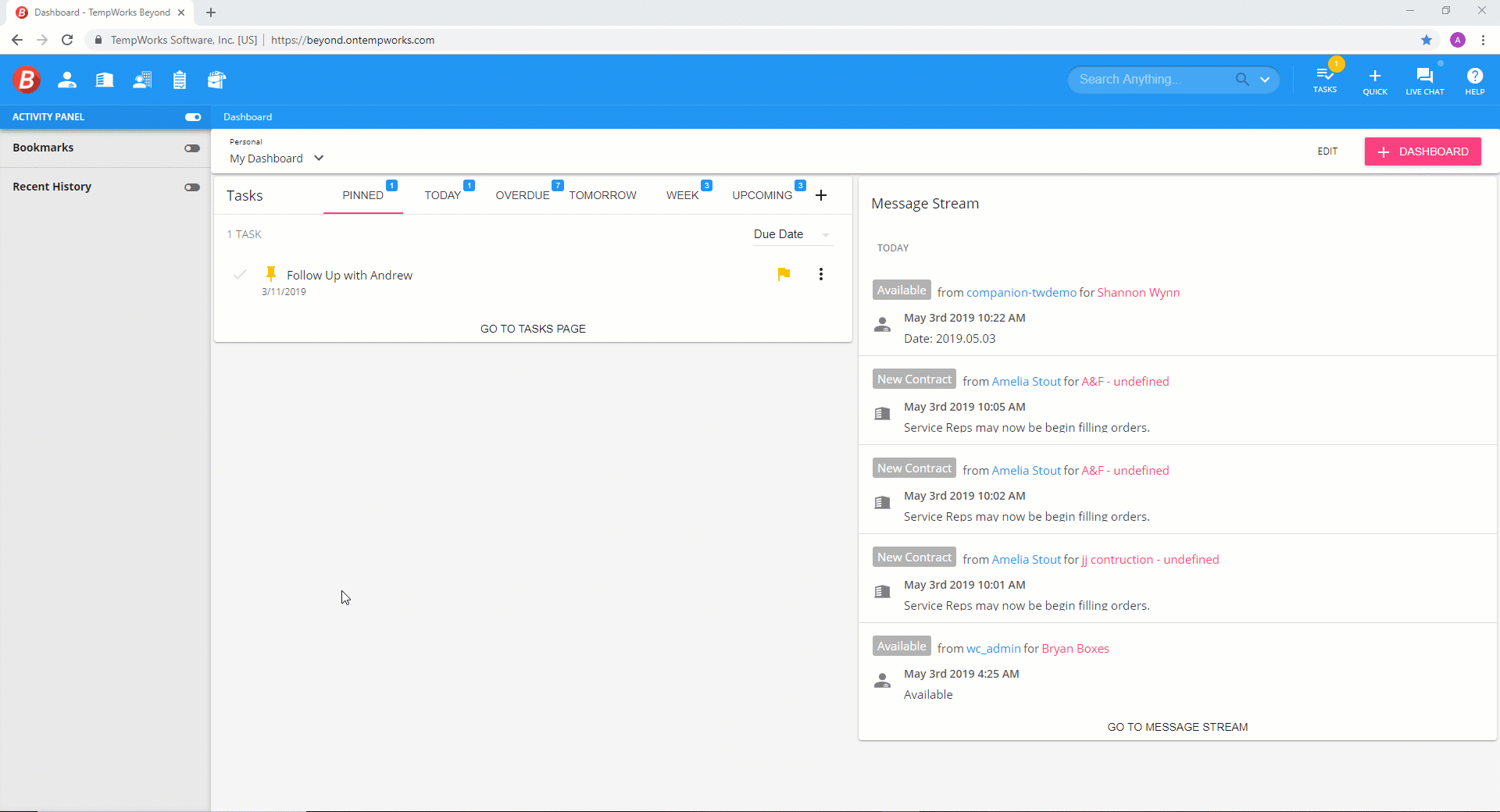Open the Employee person icon in navigation

[67, 80]
